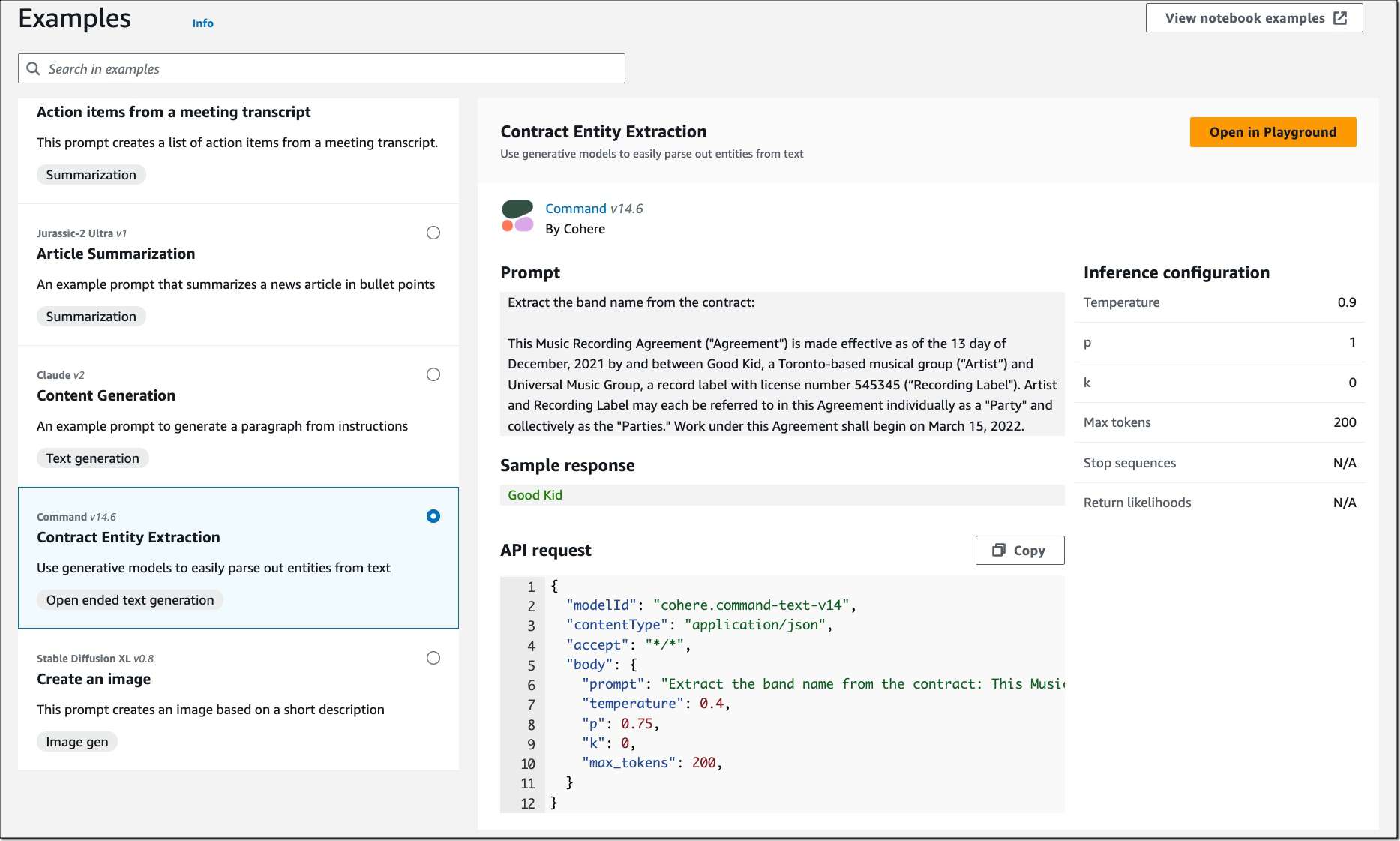Click the By Cohere text
1400x841 pixels.
click(x=575, y=229)
